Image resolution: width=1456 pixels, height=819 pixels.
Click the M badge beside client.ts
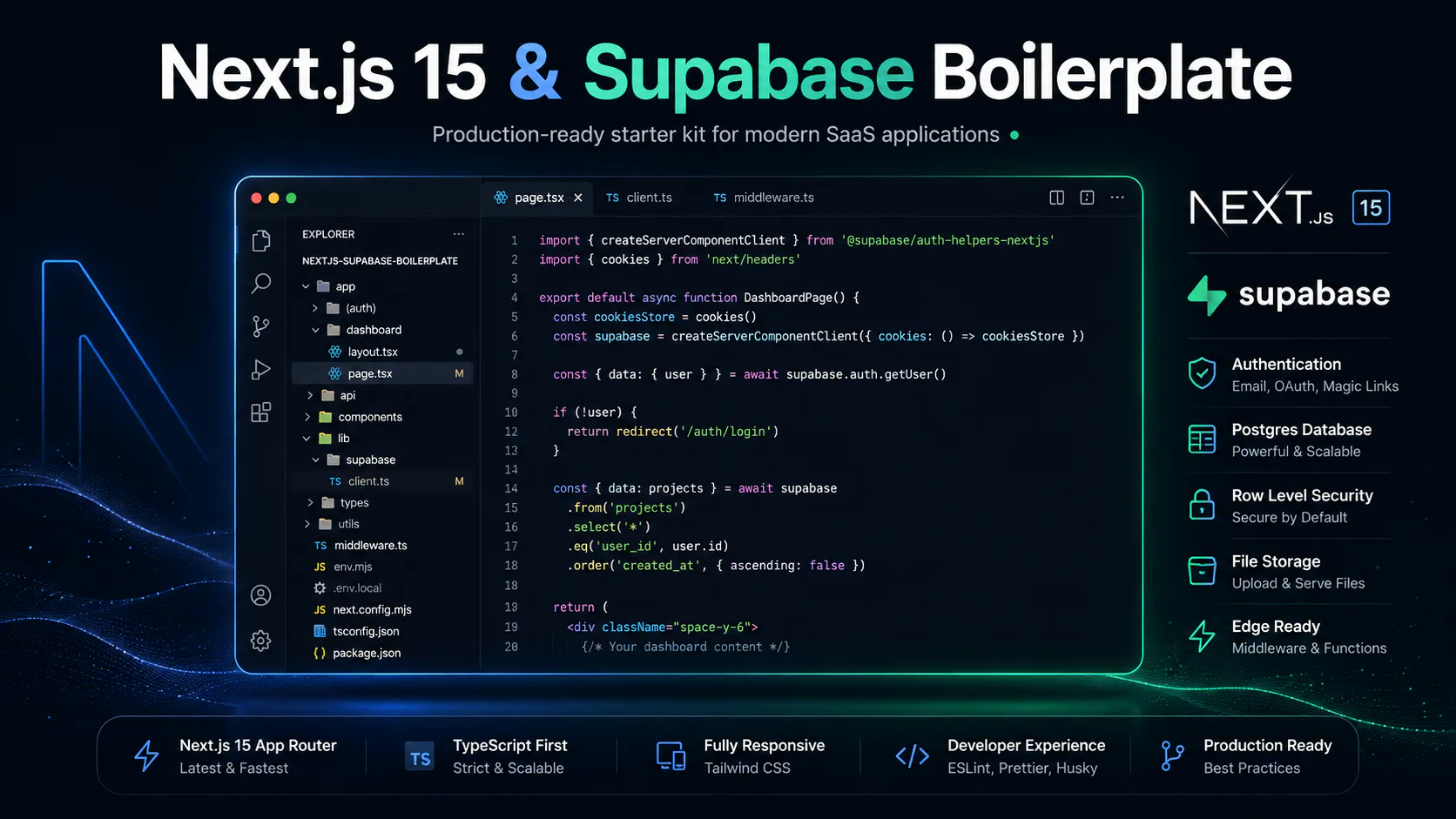pos(459,481)
